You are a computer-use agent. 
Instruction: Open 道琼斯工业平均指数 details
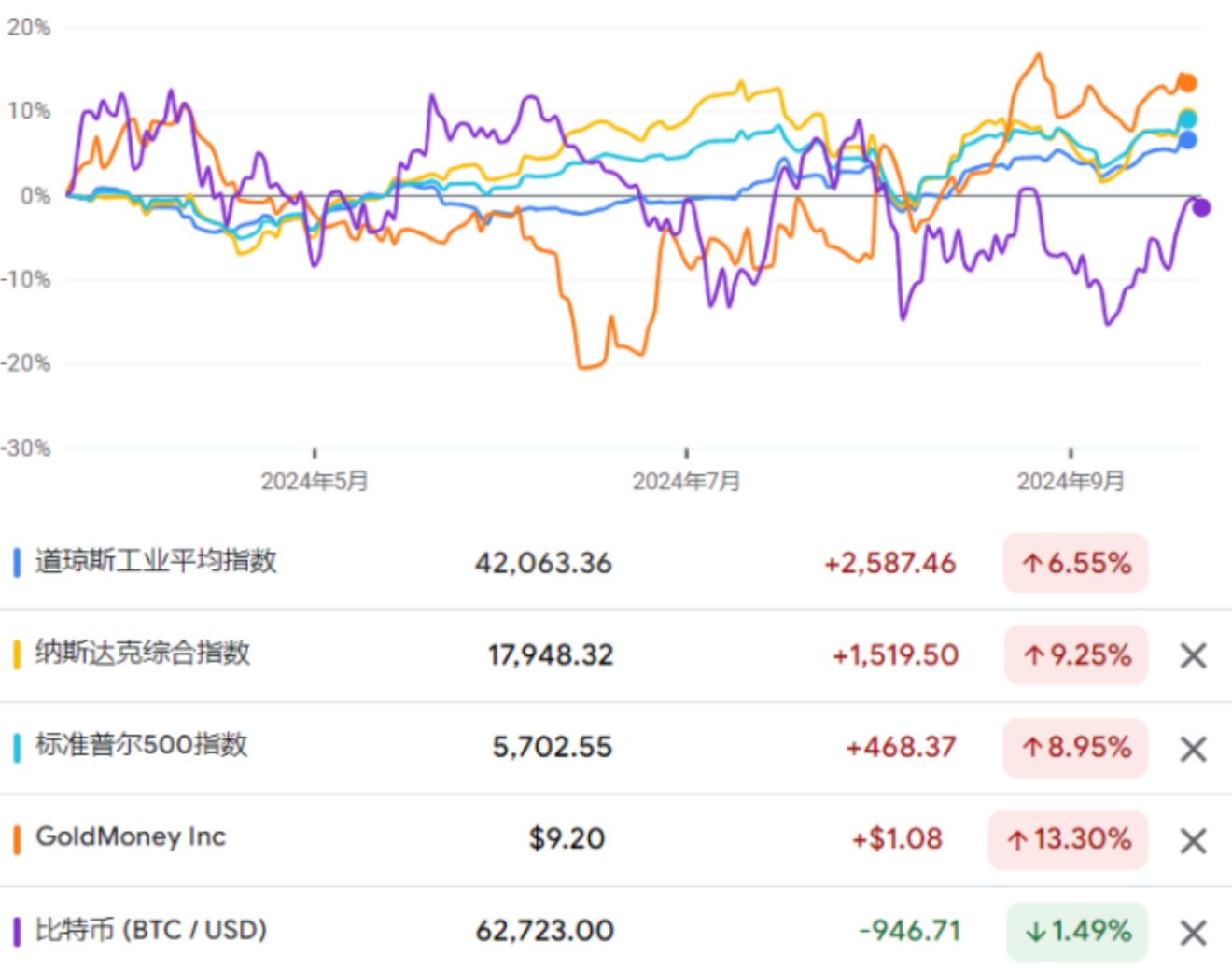(x=156, y=561)
